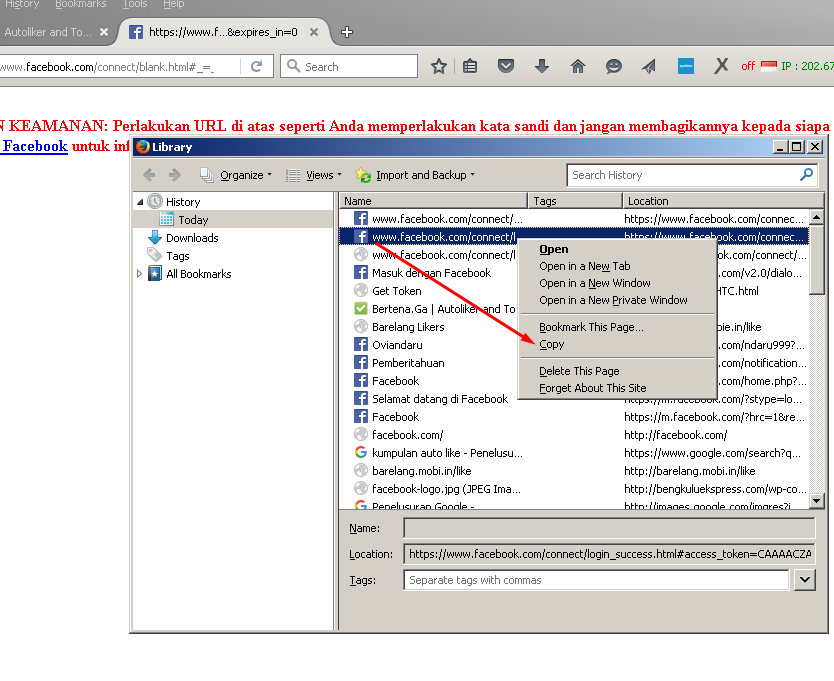Sort by the Location column header
Screen dimensions: 834x681
tap(723, 201)
